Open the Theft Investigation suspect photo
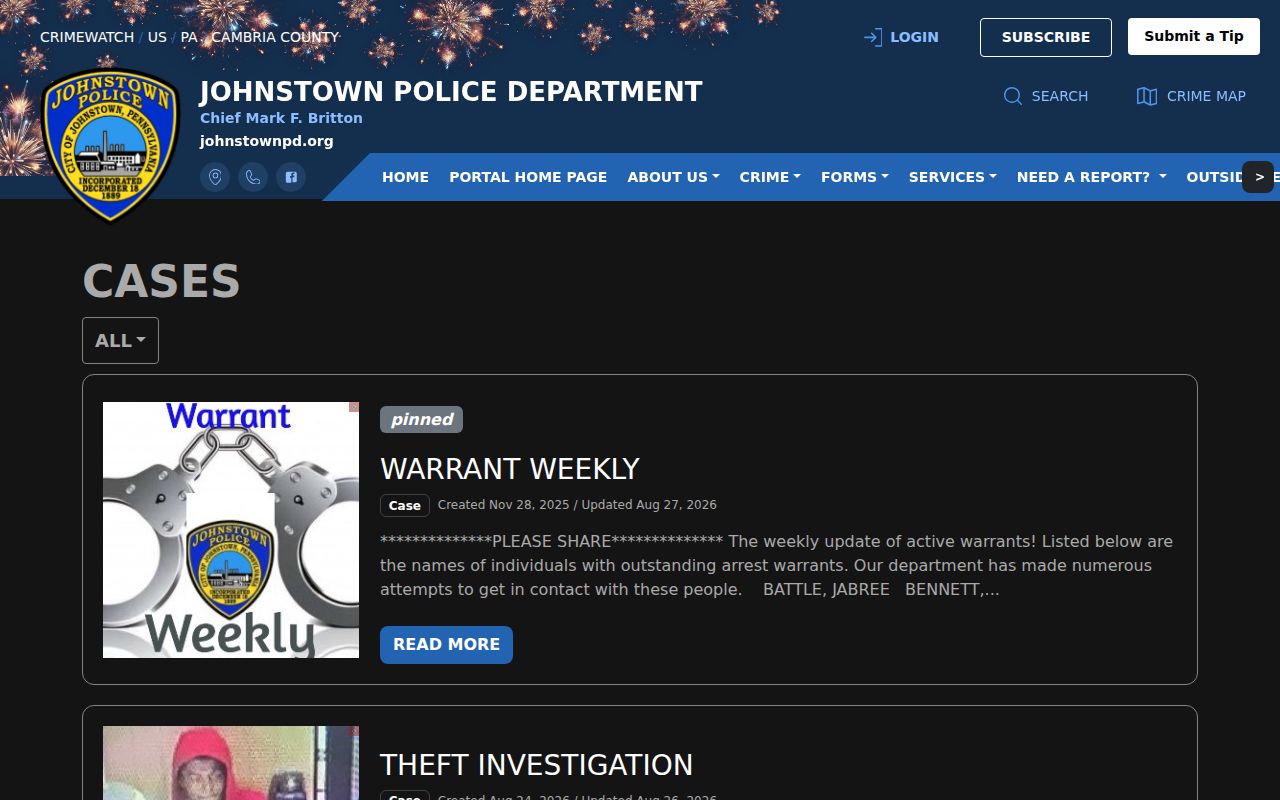Viewport: 1280px width, 800px height. coord(231,763)
